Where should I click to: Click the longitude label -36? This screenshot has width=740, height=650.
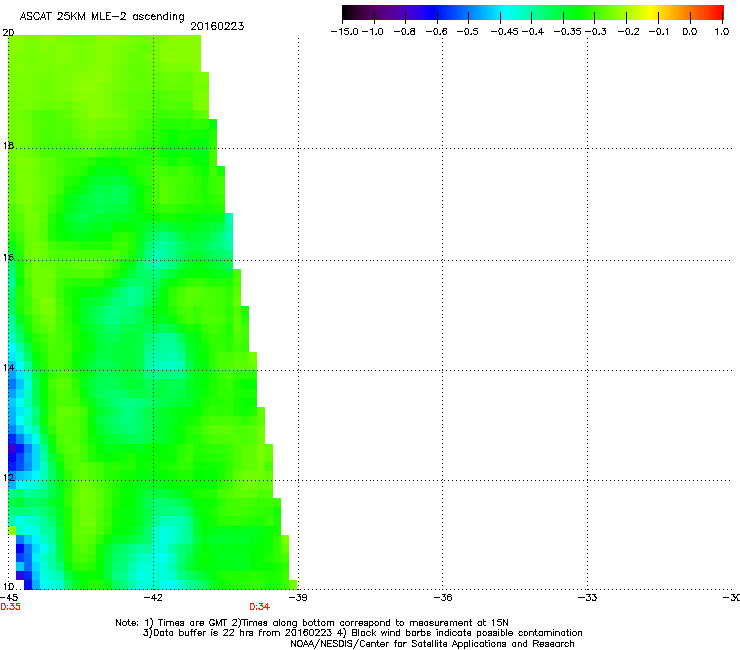click(x=443, y=597)
